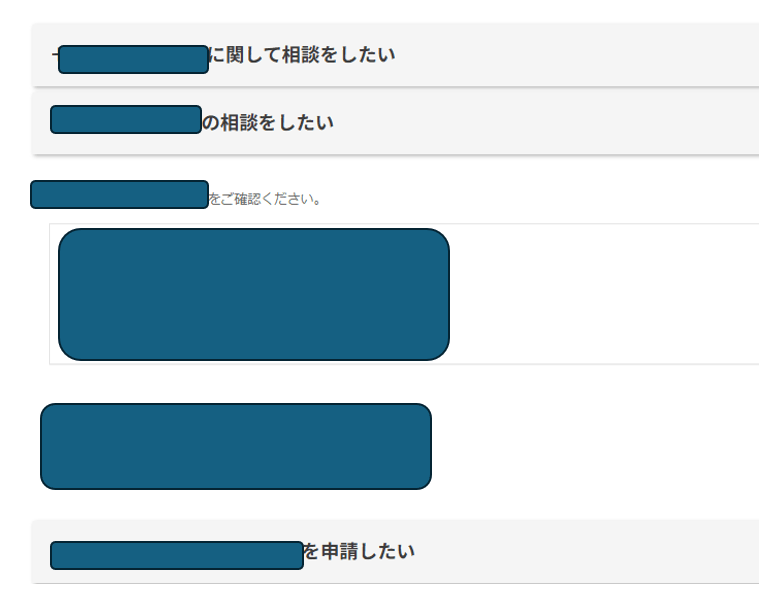Expand the に関して相談をしたい accordion section
This screenshot has height=608, width=774.
395,54
